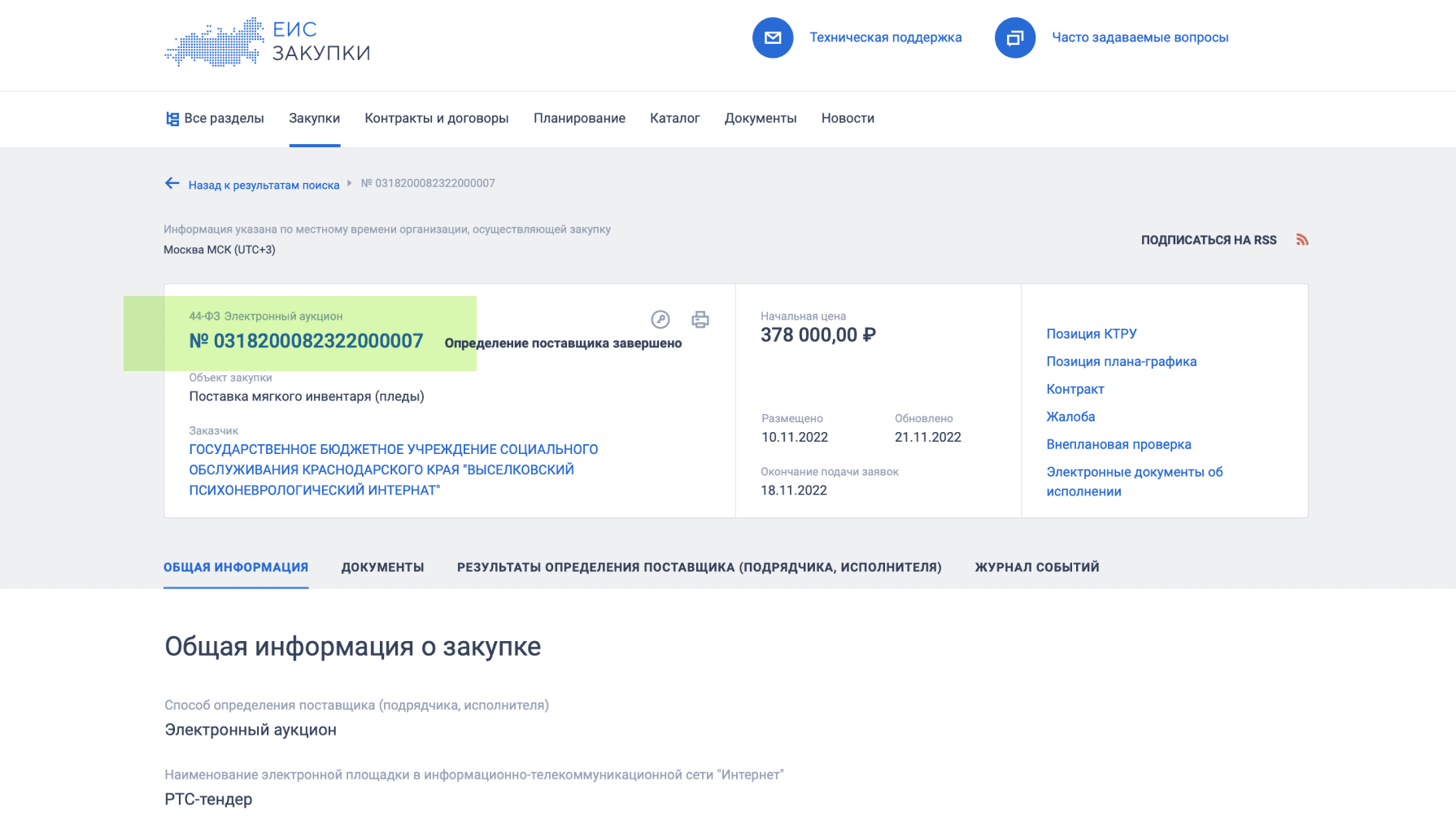The width and height of the screenshot is (1456, 838).
Task: Expand the Каталог menu
Action: [674, 119]
